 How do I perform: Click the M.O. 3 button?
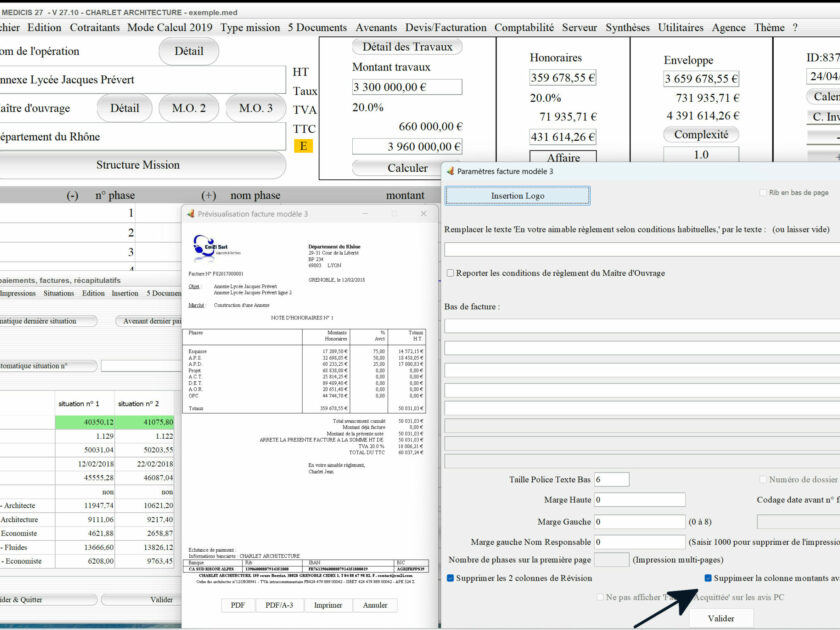coord(256,108)
